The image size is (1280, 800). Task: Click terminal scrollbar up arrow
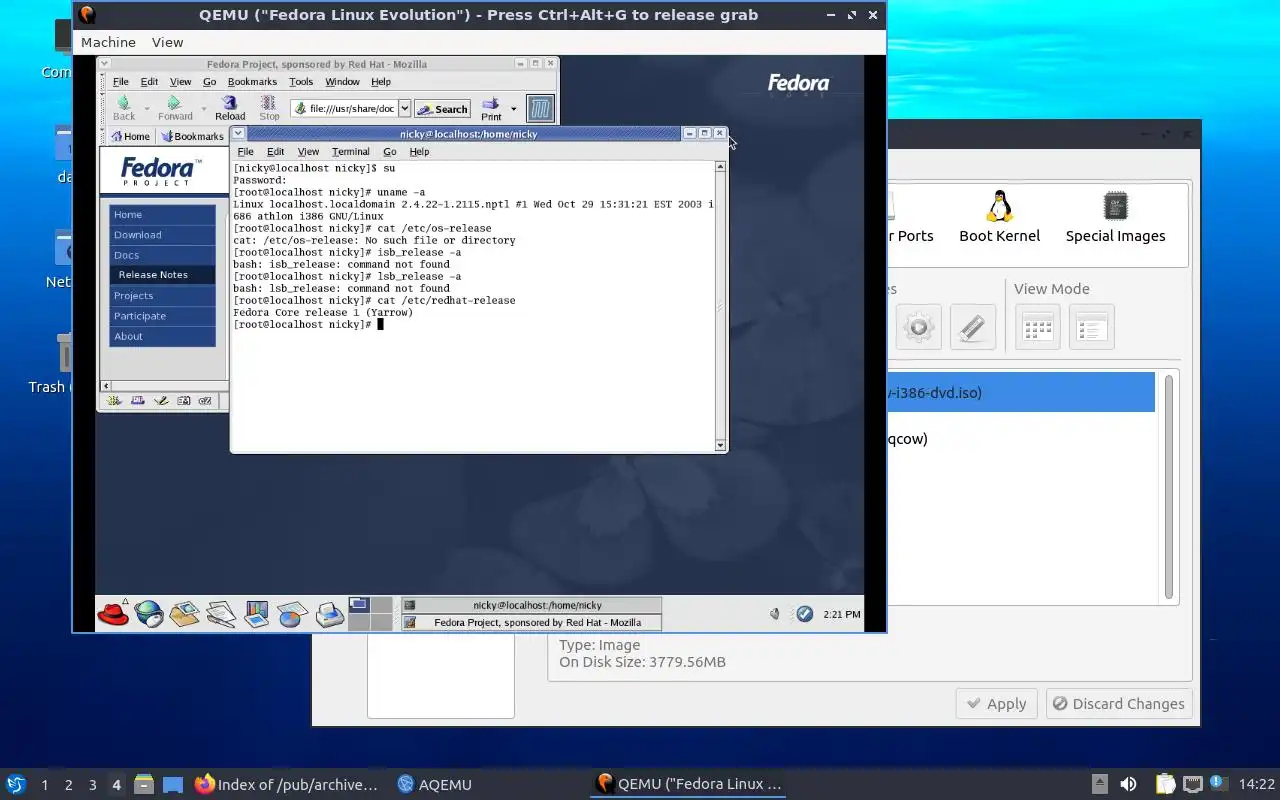pos(720,167)
